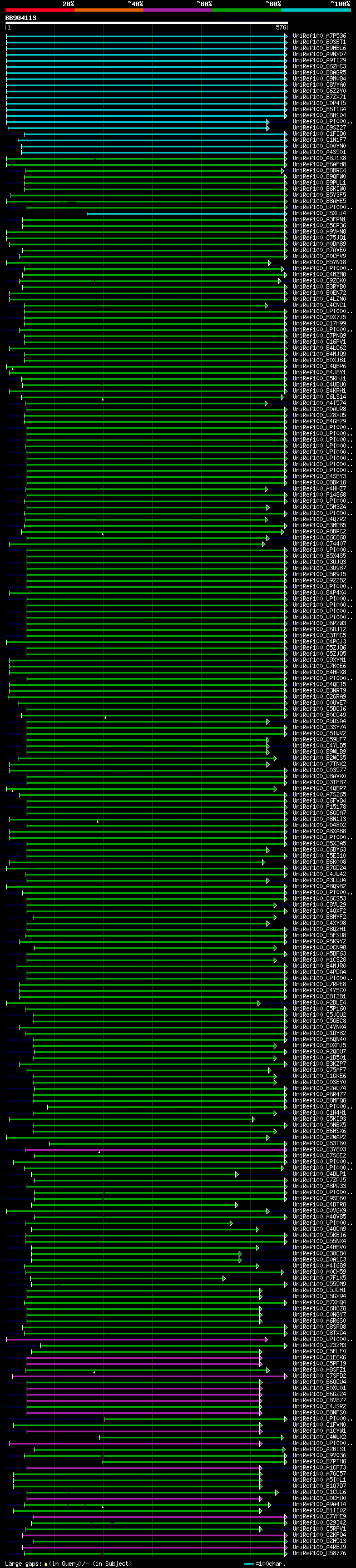The image size is (356, 1568).
Task: Select the UniRef100_A4S501 label
Action: 319,152
